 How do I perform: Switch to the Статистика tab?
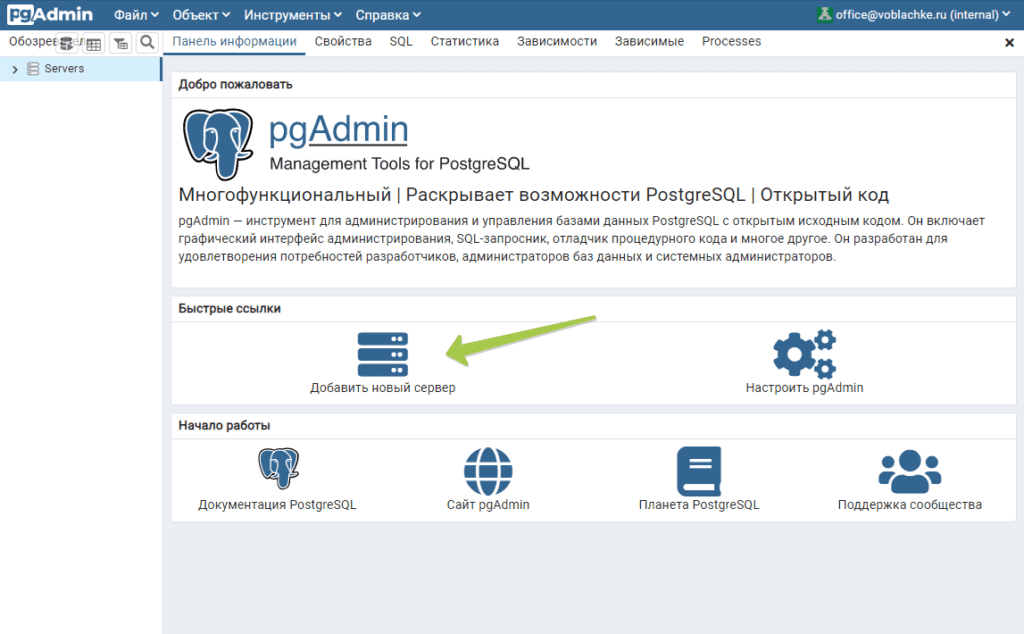pos(464,41)
